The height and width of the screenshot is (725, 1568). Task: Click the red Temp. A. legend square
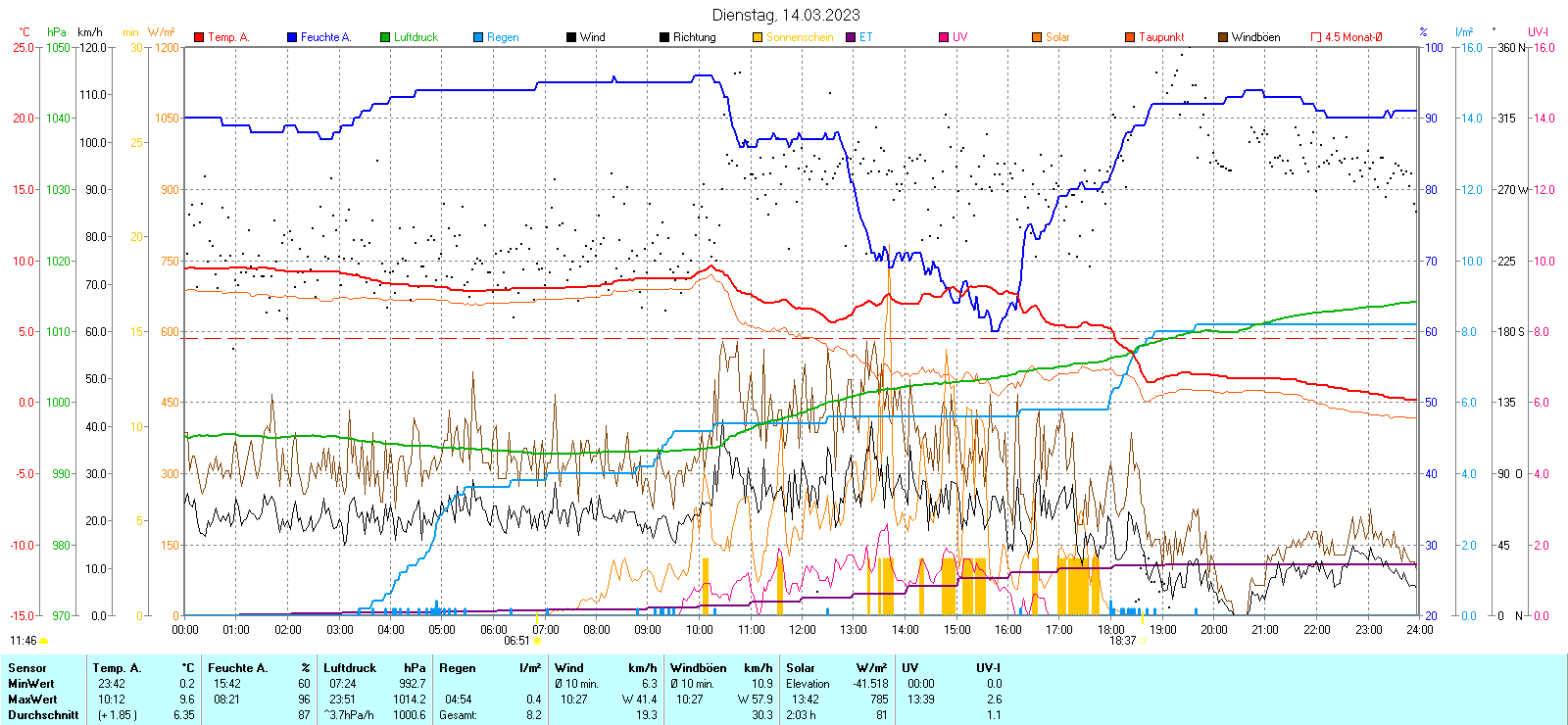(x=199, y=37)
